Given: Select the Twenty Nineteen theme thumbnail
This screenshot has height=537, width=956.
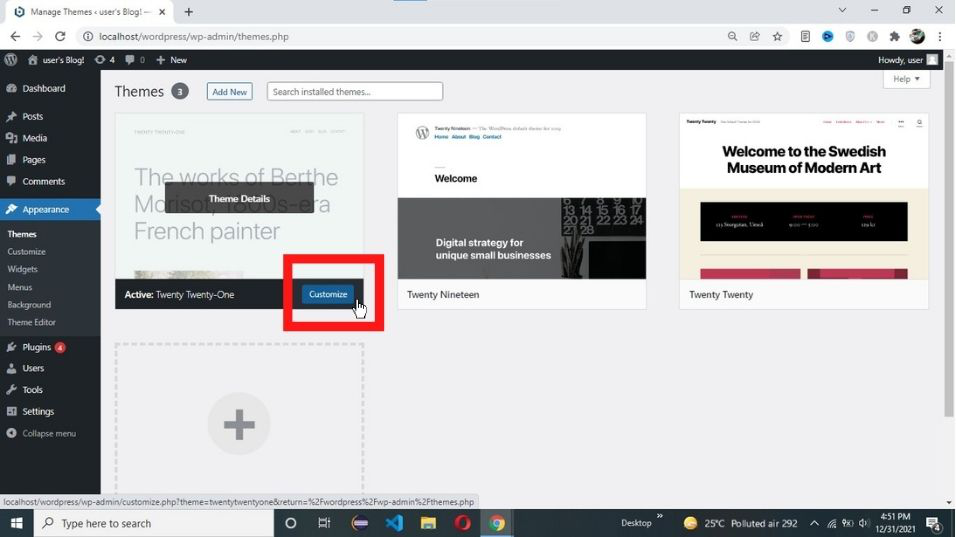Looking at the screenshot, I should click(522, 196).
